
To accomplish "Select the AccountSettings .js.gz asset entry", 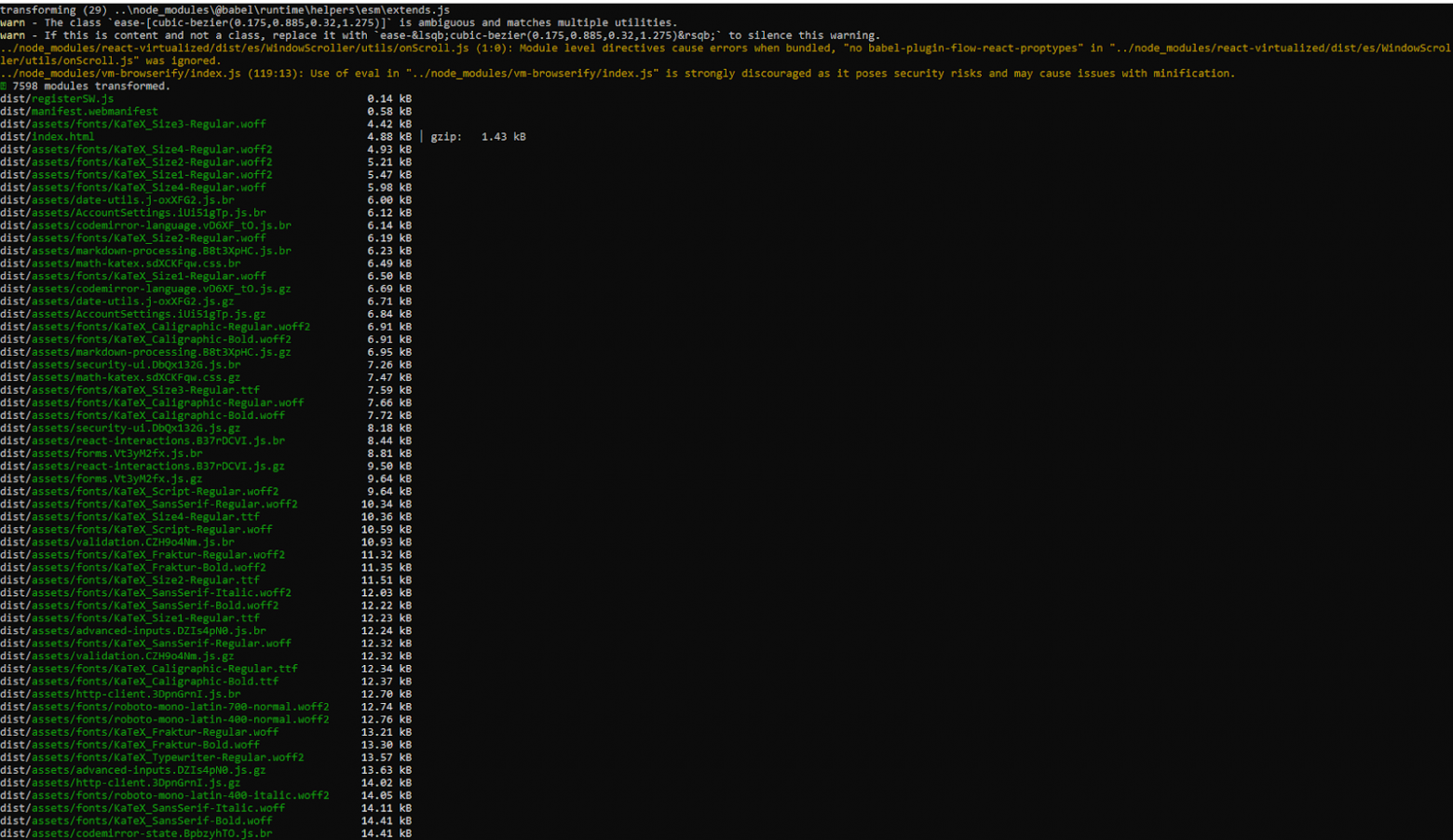I will (x=133, y=314).
